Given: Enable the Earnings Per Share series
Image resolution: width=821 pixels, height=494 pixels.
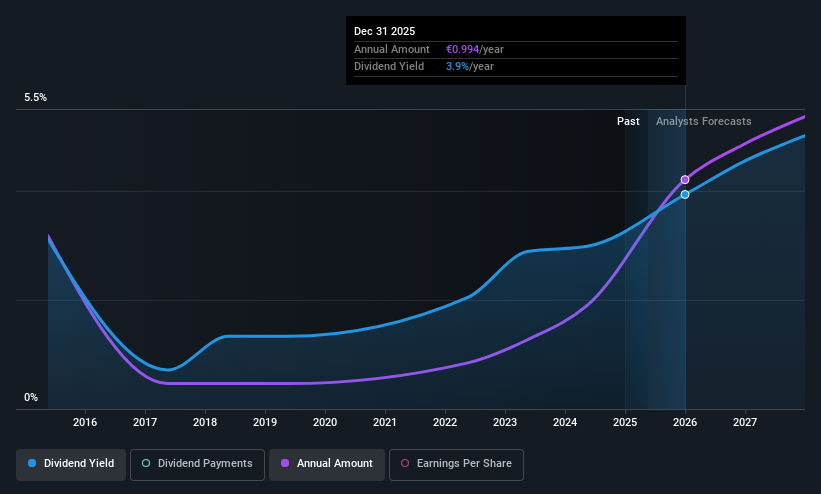Looking at the screenshot, I should pos(456,464).
